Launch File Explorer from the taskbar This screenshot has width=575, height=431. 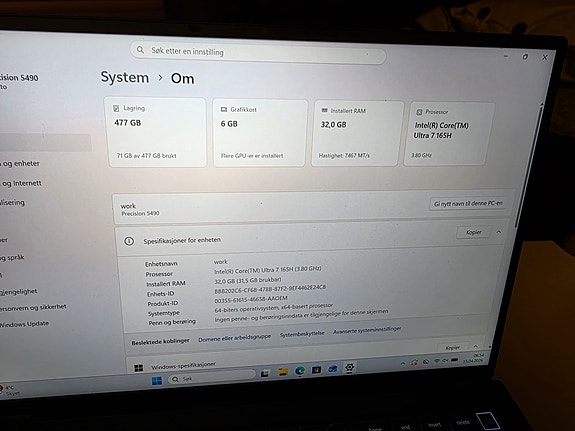(x=283, y=372)
